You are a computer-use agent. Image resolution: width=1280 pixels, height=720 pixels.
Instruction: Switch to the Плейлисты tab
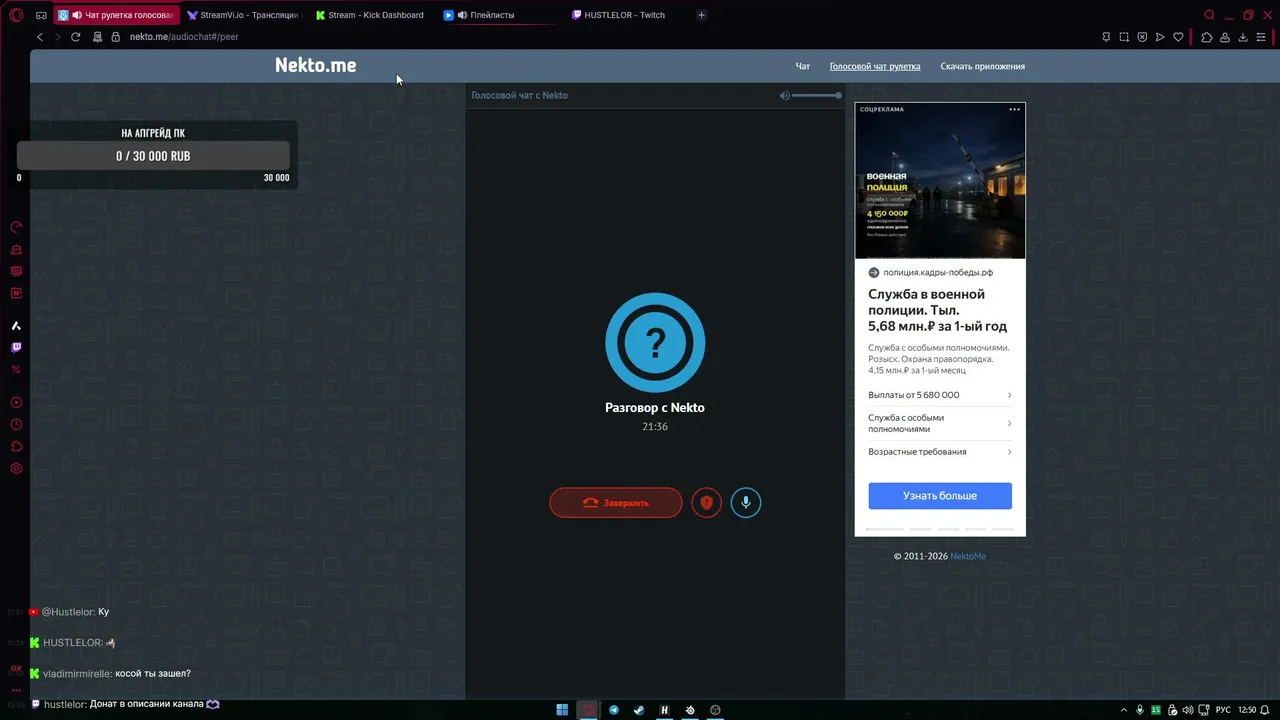click(500, 15)
